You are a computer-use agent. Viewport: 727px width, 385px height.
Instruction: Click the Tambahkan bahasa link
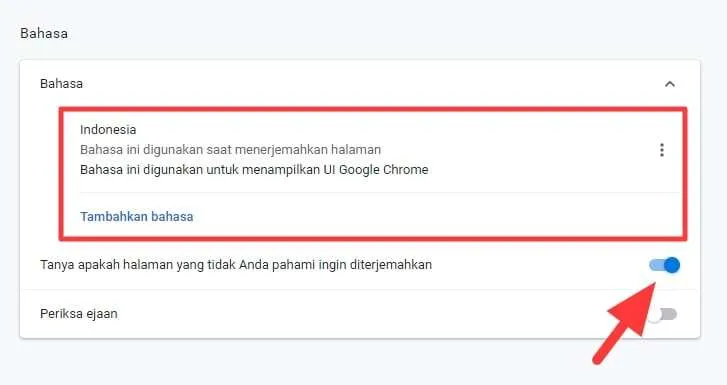(x=136, y=217)
